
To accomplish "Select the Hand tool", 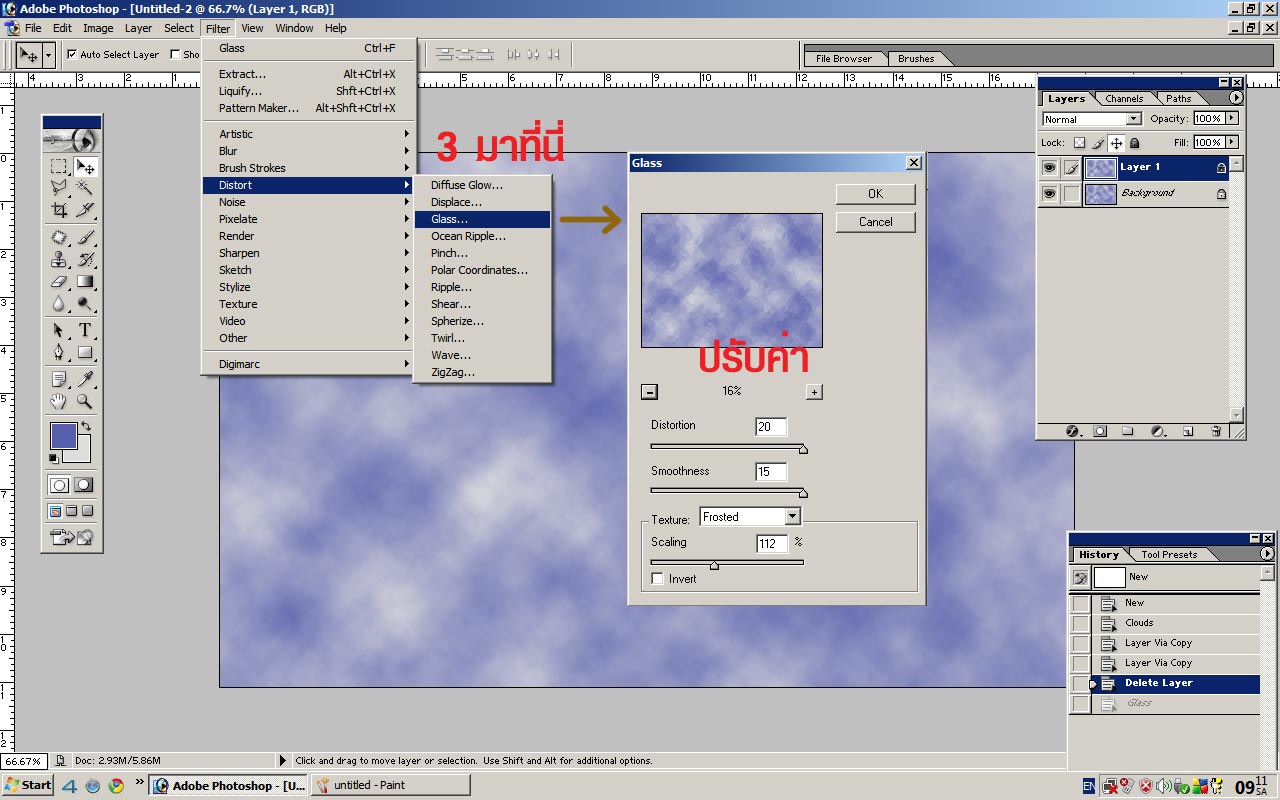I will pos(59,401).
